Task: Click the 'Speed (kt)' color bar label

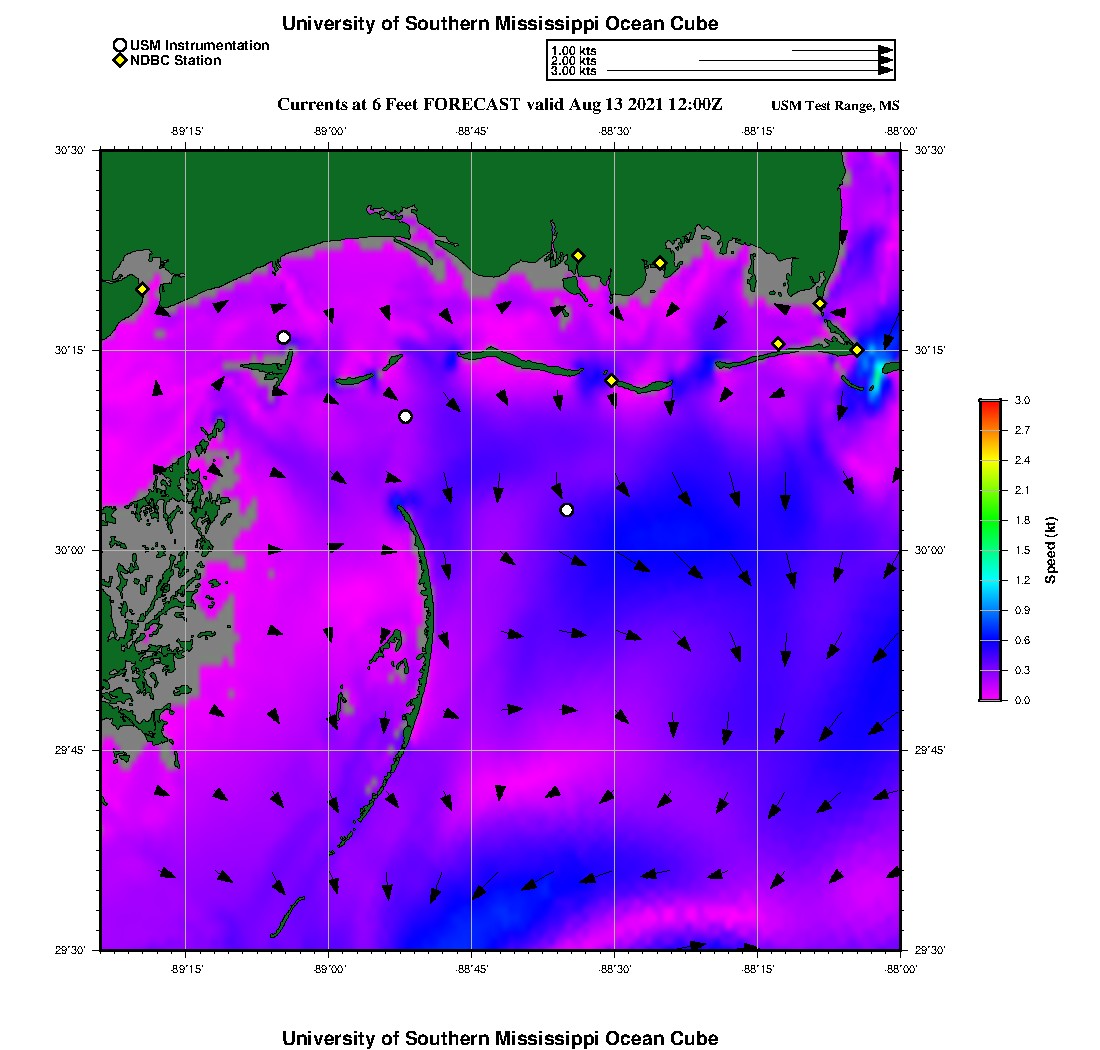Action: click(1050, 550)
